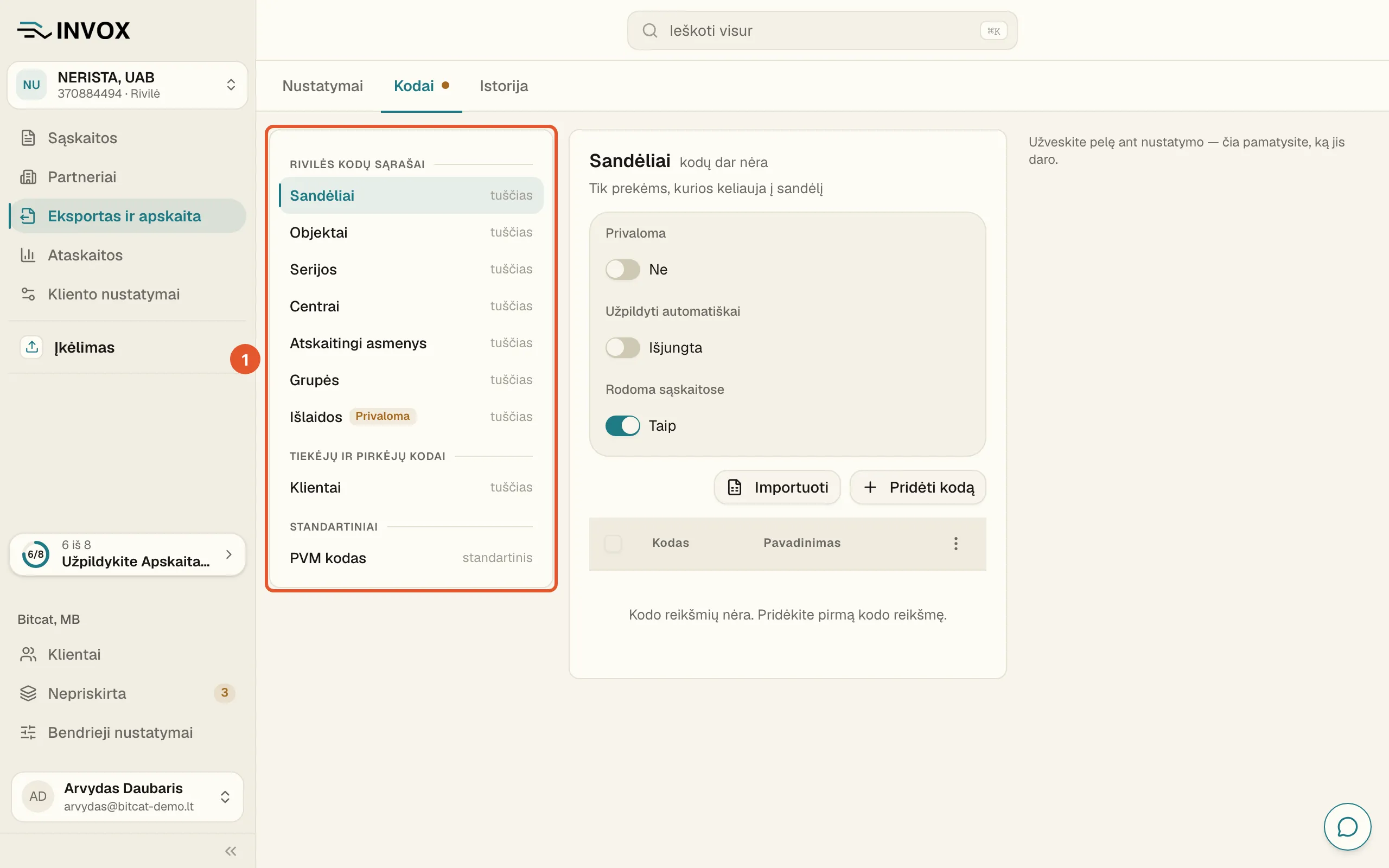Open table options three-dot menu

coord(955,544)
